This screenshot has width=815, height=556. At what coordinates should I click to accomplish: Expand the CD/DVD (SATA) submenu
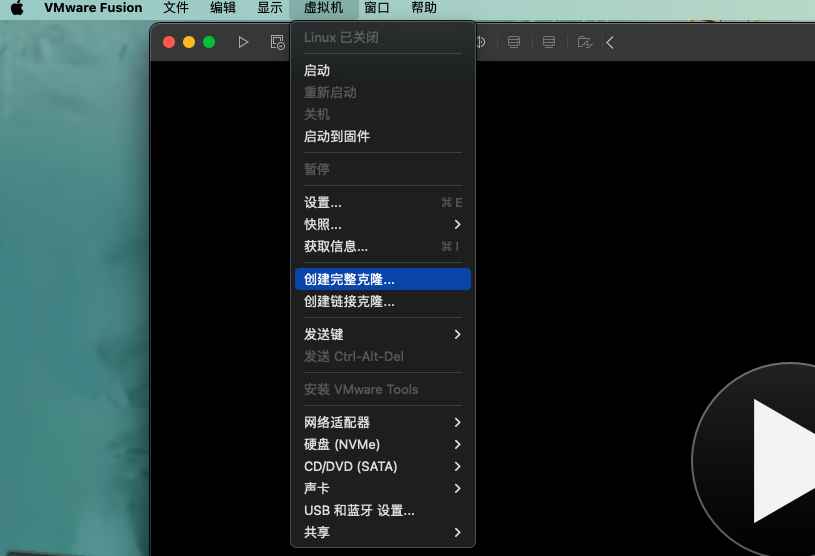[383, 466]
